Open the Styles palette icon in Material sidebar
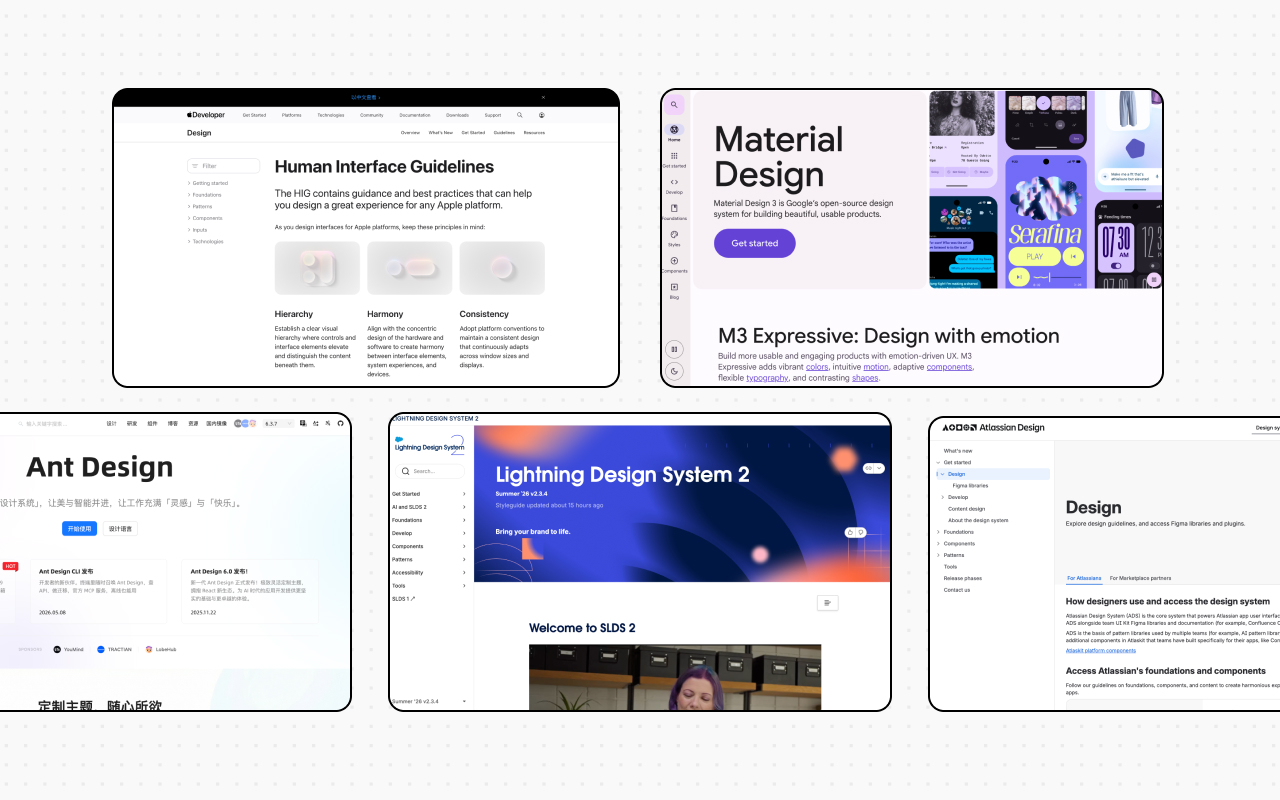 pos(674,235)
